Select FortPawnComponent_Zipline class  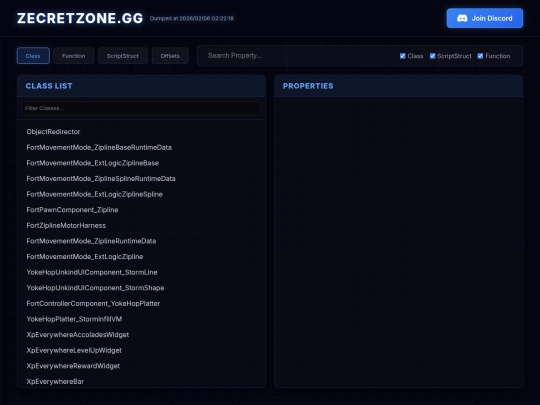(x=141, y=210)
